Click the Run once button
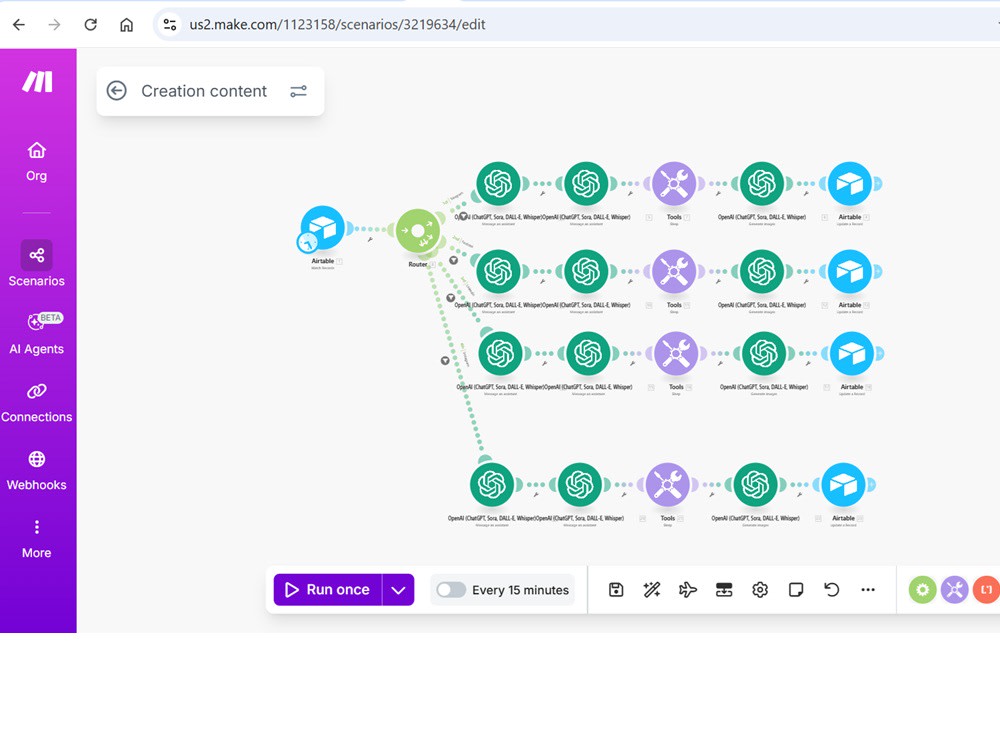Viewport: 1000px width, 750px height. click(328, 590)
